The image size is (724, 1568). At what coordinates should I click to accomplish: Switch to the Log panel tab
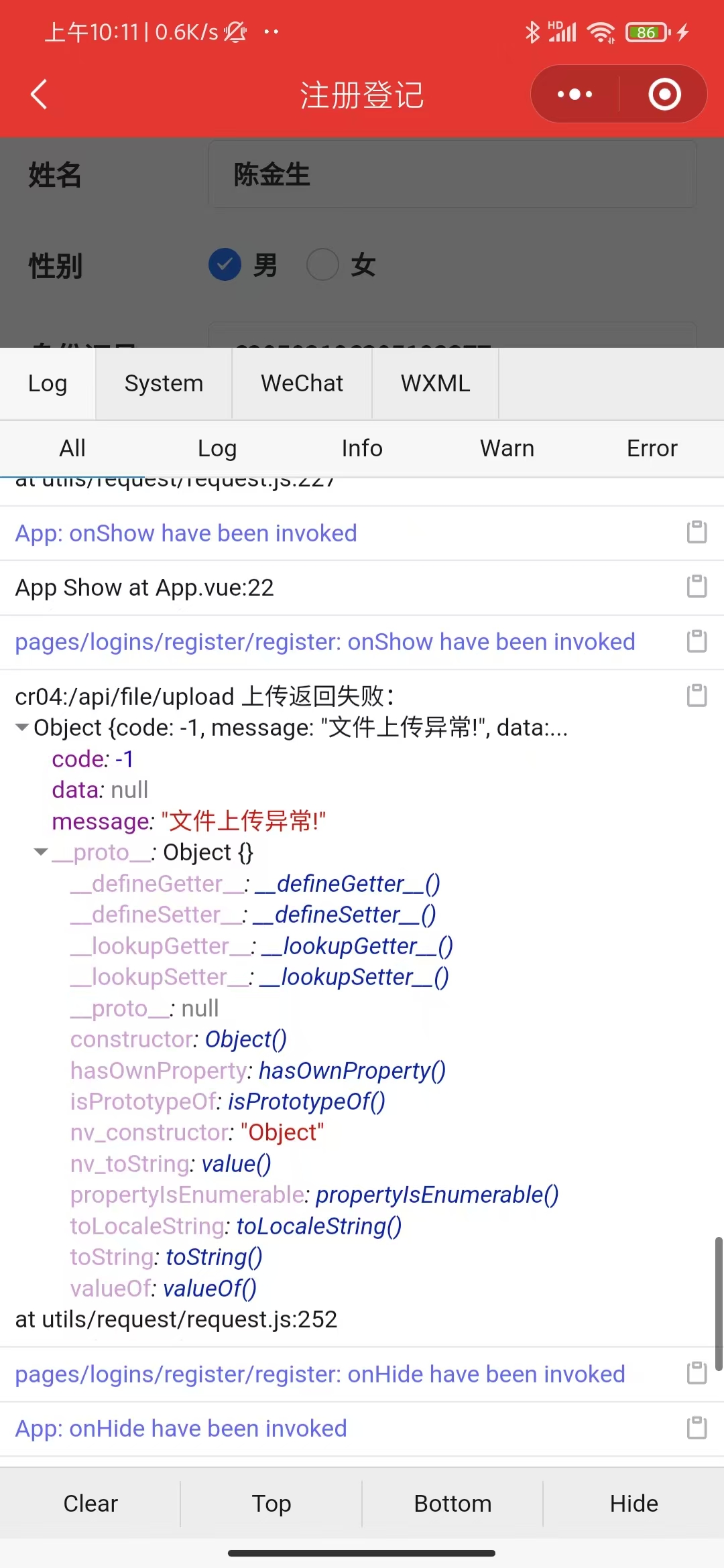pos(48,383)
